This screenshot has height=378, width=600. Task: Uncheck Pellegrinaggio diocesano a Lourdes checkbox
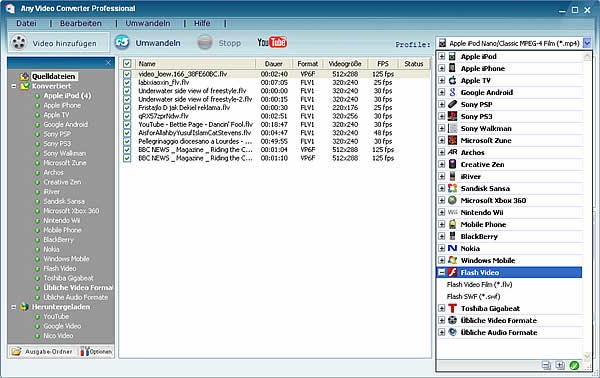(127, 141)
